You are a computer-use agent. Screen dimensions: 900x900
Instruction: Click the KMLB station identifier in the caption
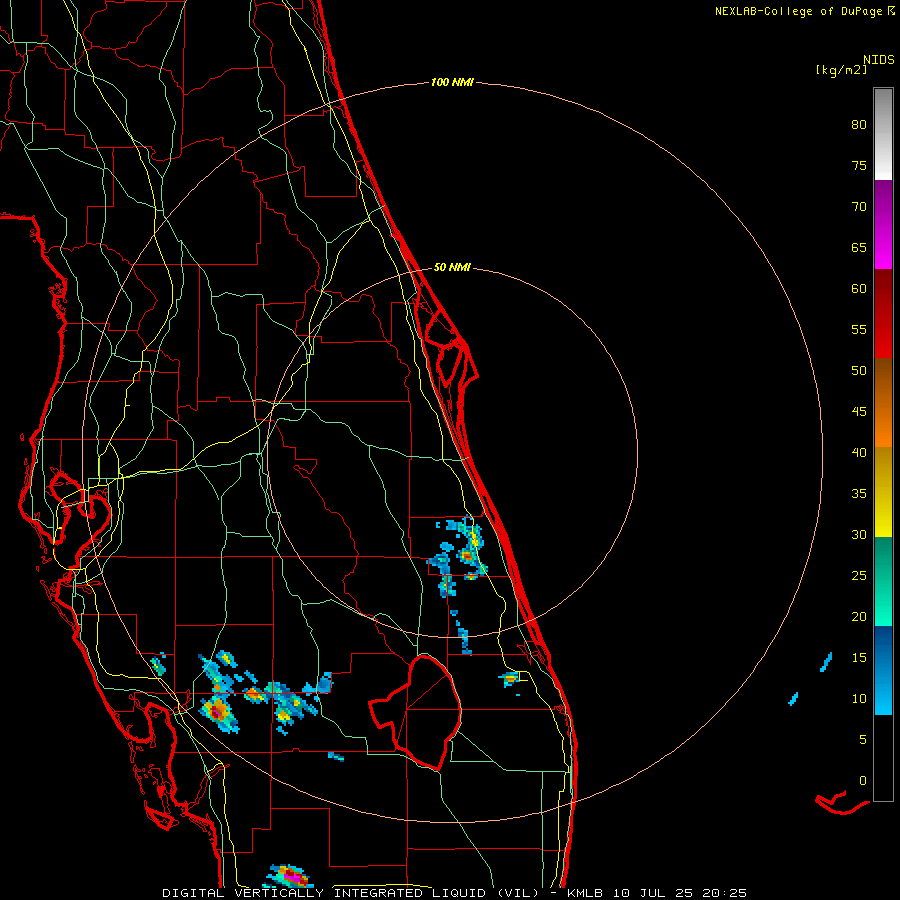[x=585, y=893]
